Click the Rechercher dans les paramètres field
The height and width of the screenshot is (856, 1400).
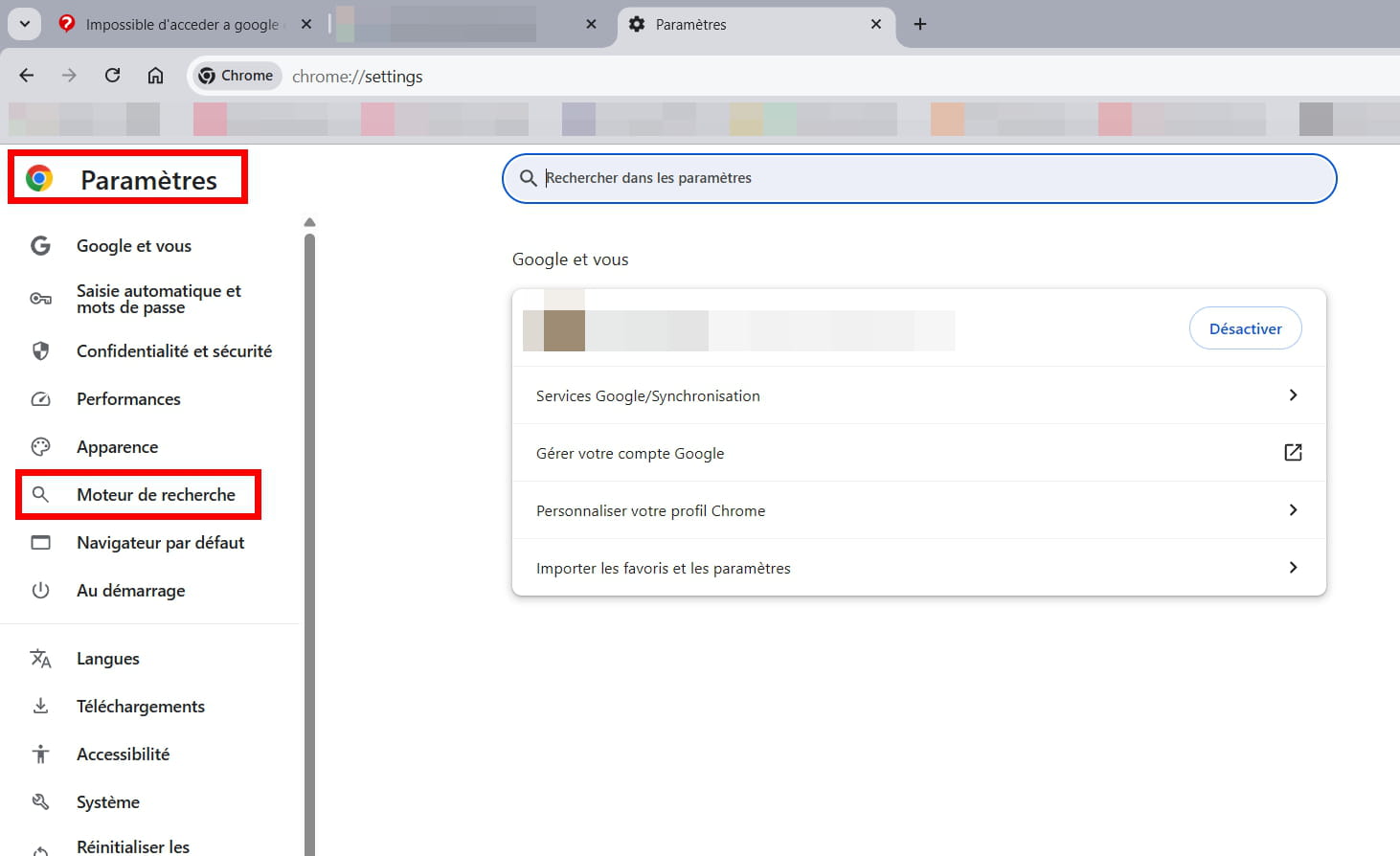point(919,178)
